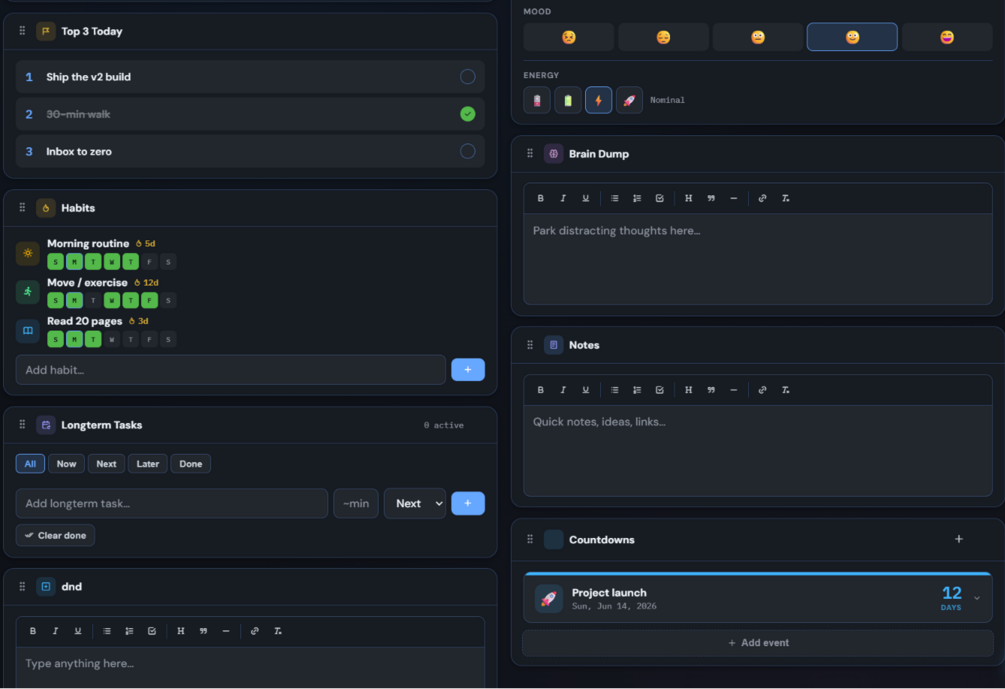Image resolution: width=1005 pixels, height=689 pixels.
Task: Click the Morning routine habit name
Action: (x=88, y=244)
